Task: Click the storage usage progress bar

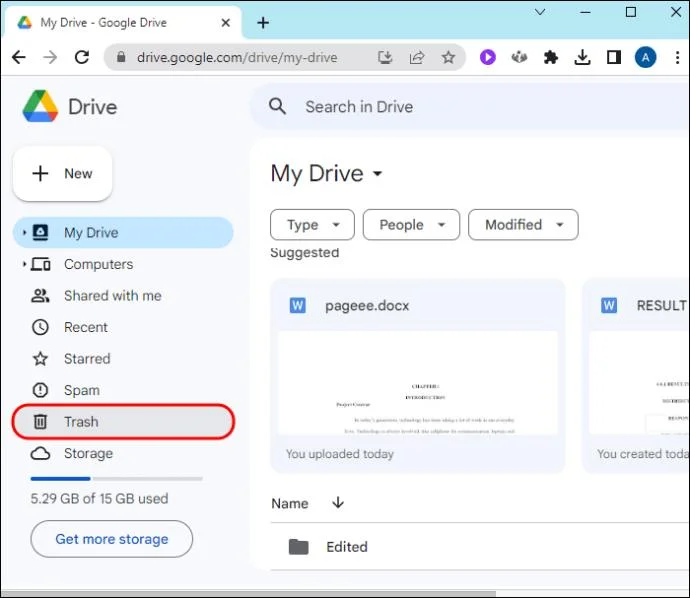Action: pos(117,478)
